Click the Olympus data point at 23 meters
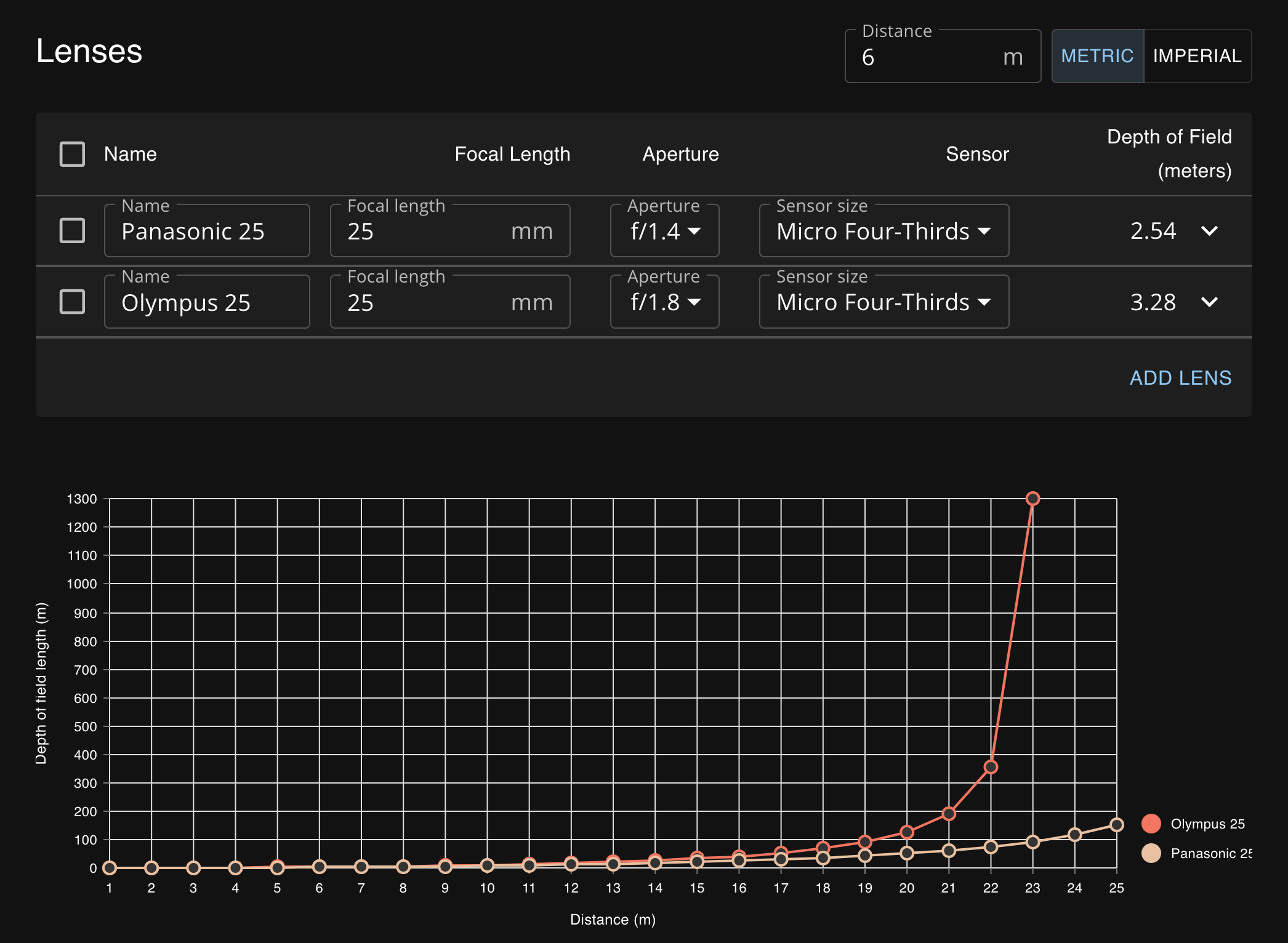This screenshot has height=943, width=1288. [x=1032, y=499]
